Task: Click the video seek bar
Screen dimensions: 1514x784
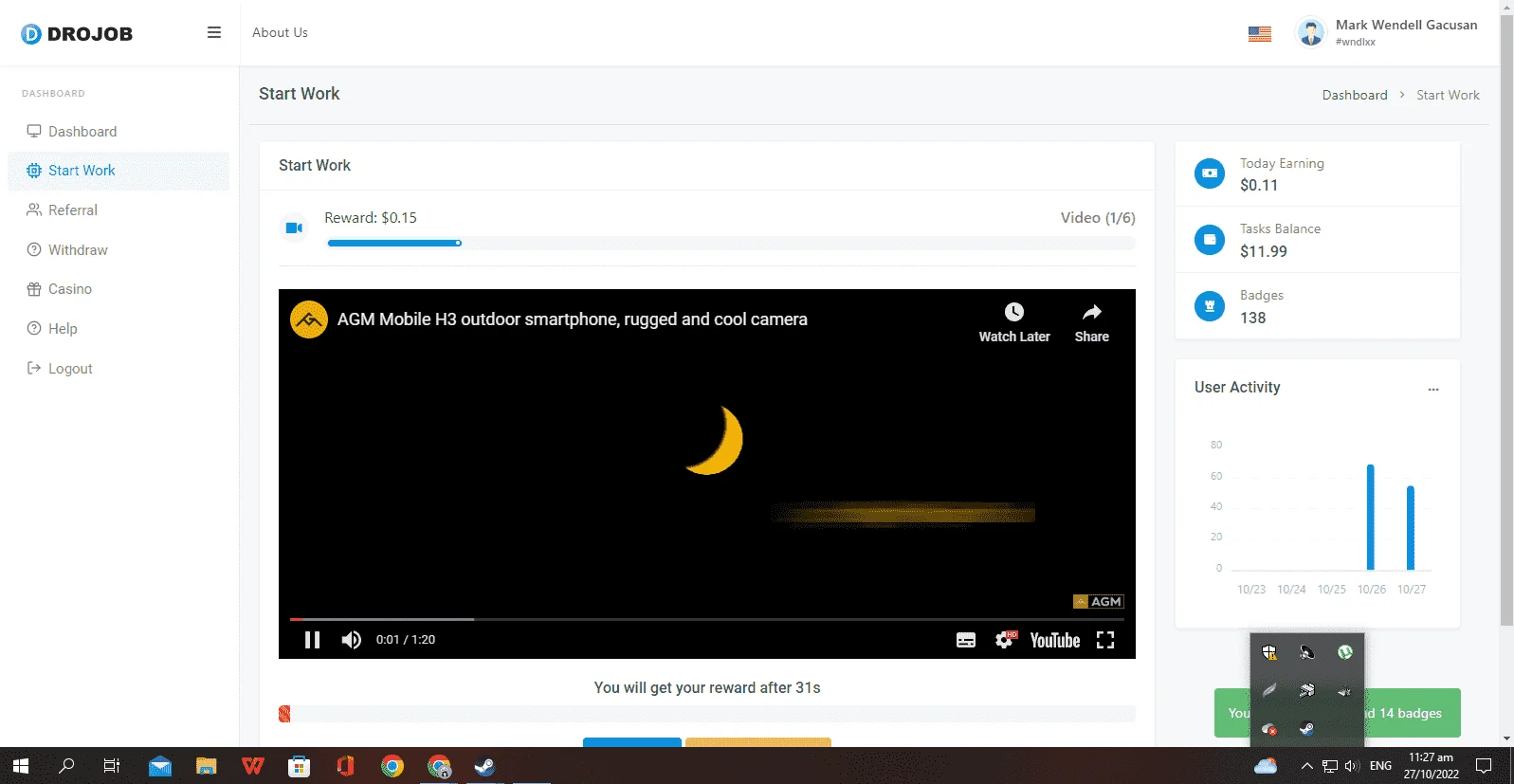Action: (707, 619)
